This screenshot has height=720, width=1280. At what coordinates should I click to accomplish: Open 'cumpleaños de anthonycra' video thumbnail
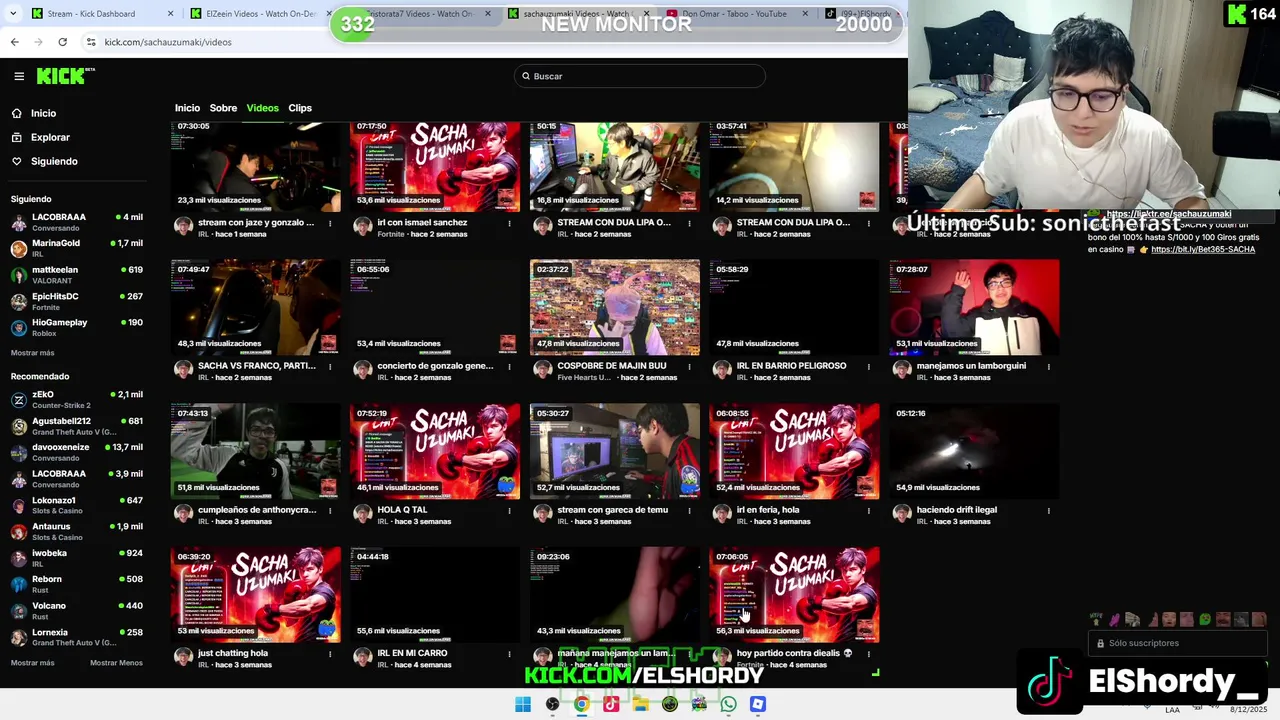(255, 451)
